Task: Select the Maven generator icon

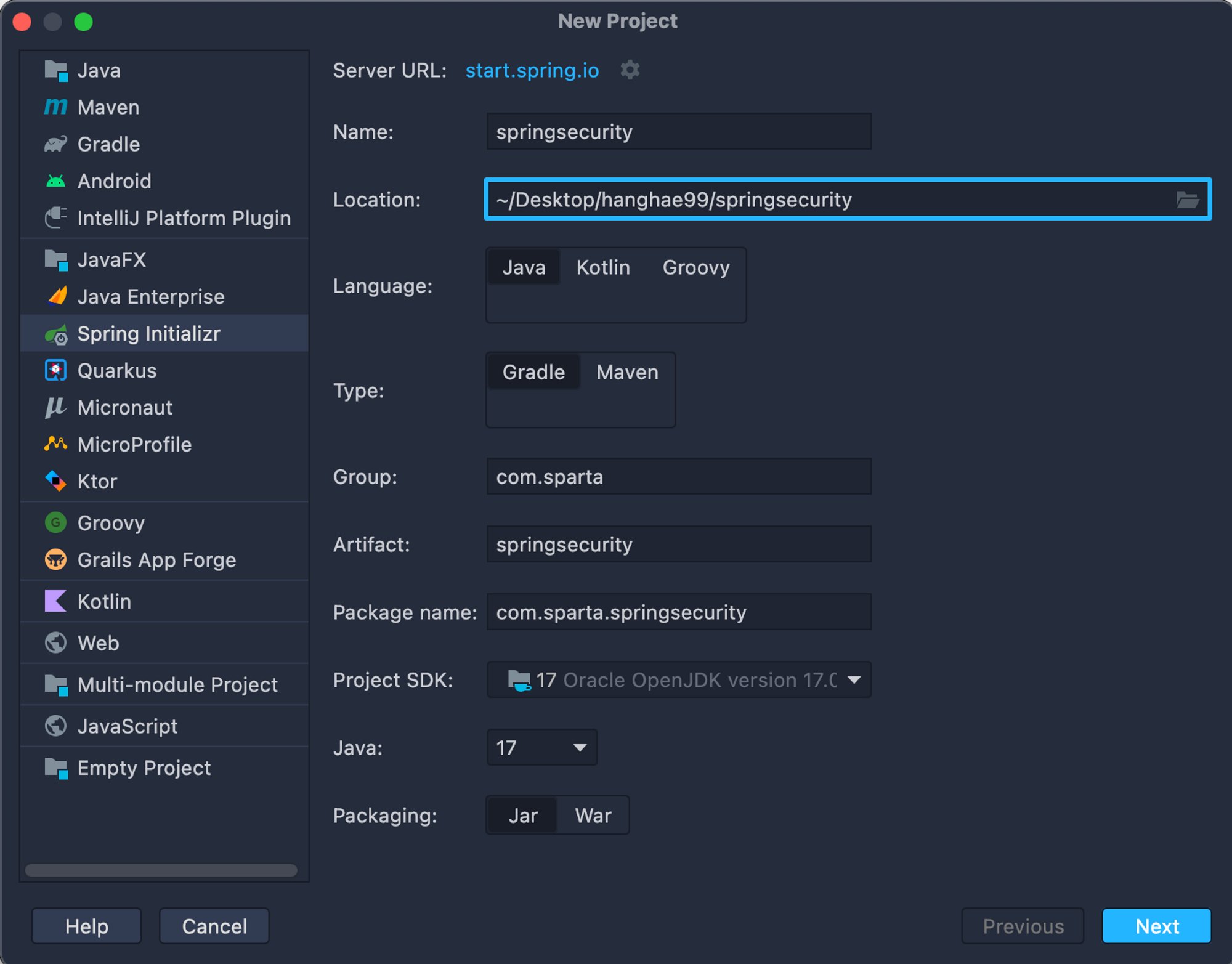Action: (x=55, y=107)
